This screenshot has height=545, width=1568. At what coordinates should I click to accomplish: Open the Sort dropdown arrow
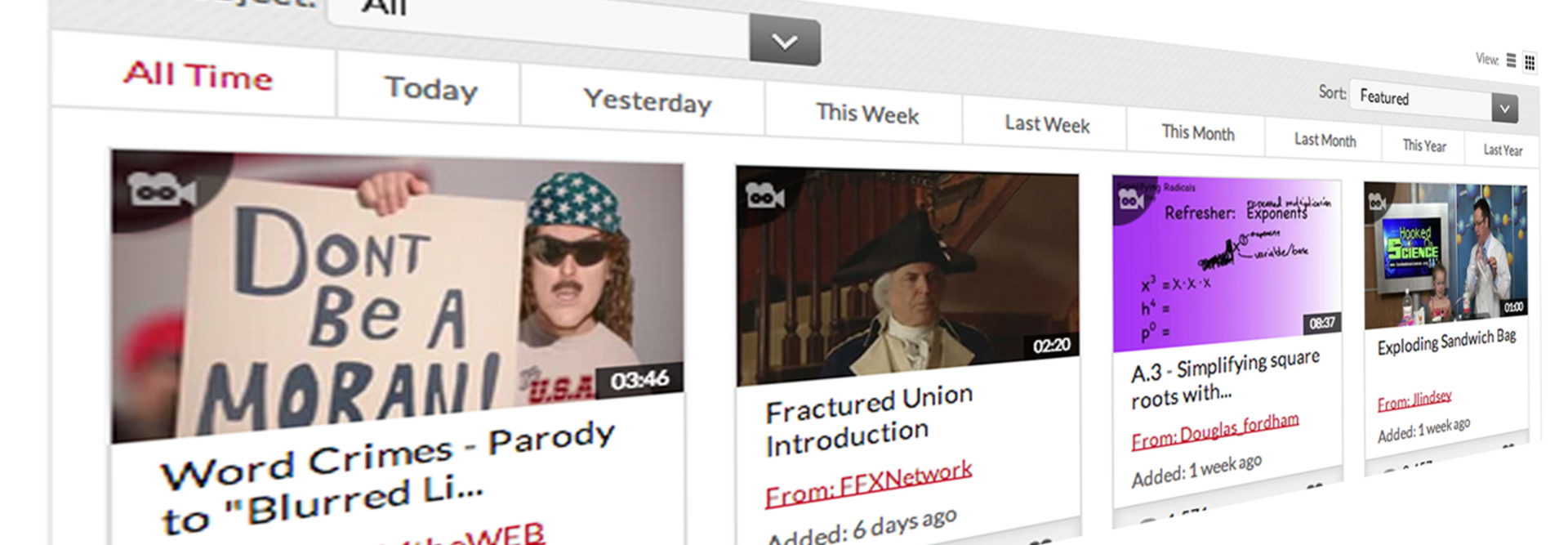[1504, 108]
